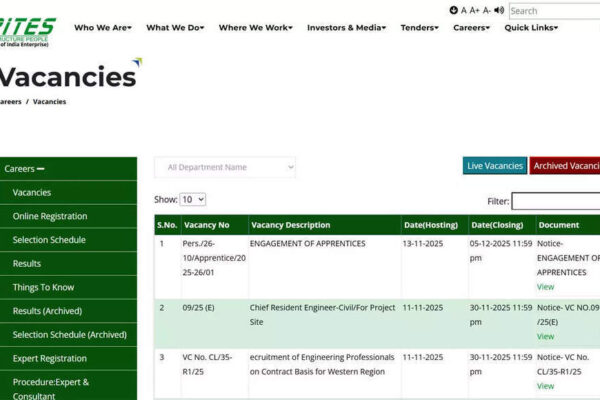Viewport: 600px width, 400px height.
Task: Click the RITES logo
Action: click(x=27, y=32)
